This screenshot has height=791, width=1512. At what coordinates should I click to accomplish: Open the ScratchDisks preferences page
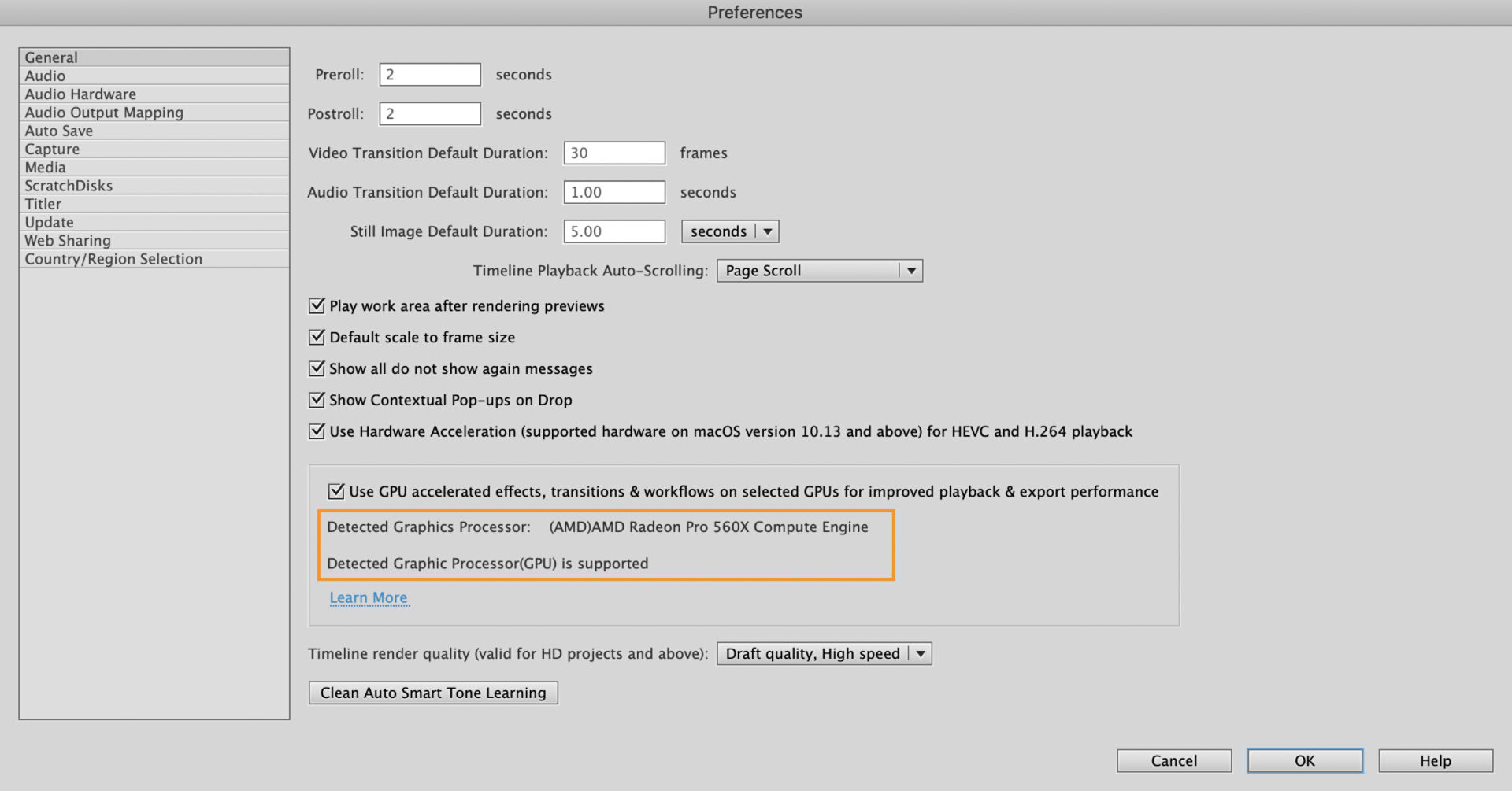(68, 185)
